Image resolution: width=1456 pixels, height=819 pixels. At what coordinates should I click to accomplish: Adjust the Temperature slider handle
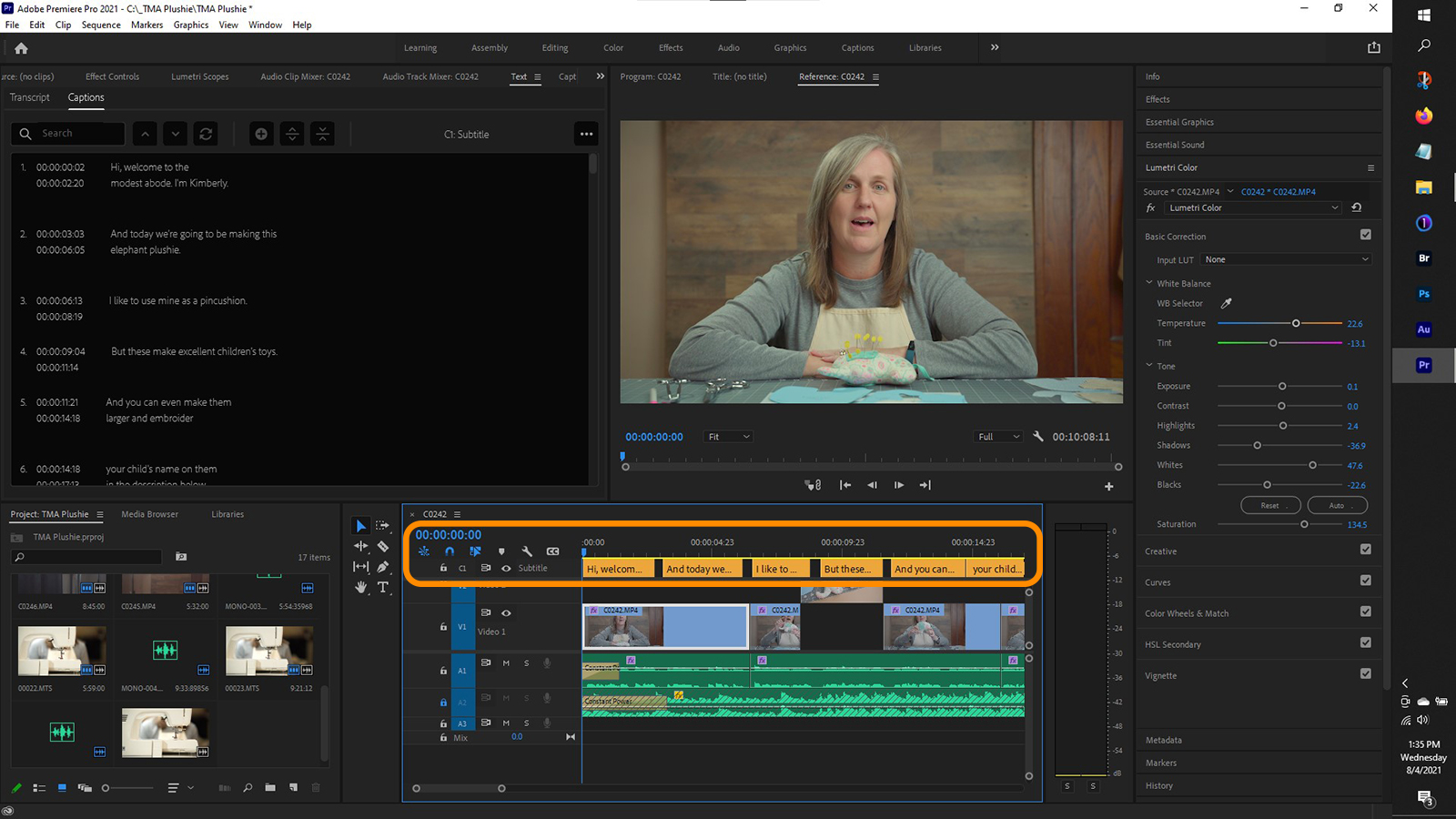tap(1296, 323)
